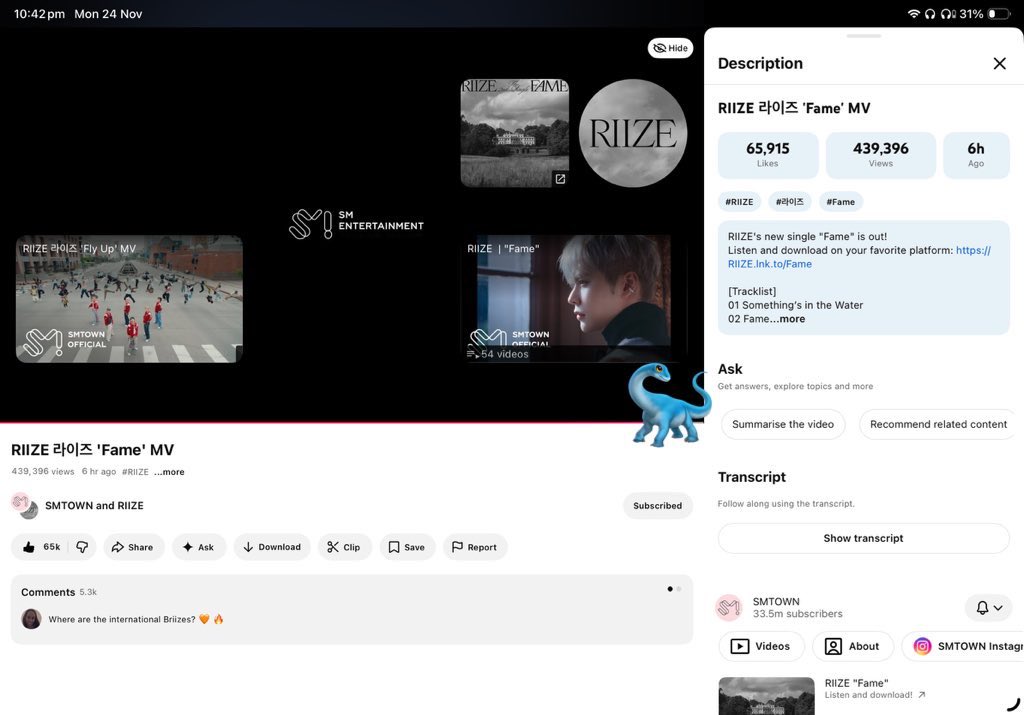The width and height of the screenshot is (1024, 715).
Task: Create a Clip from the video
Action: tap(344, 547)
